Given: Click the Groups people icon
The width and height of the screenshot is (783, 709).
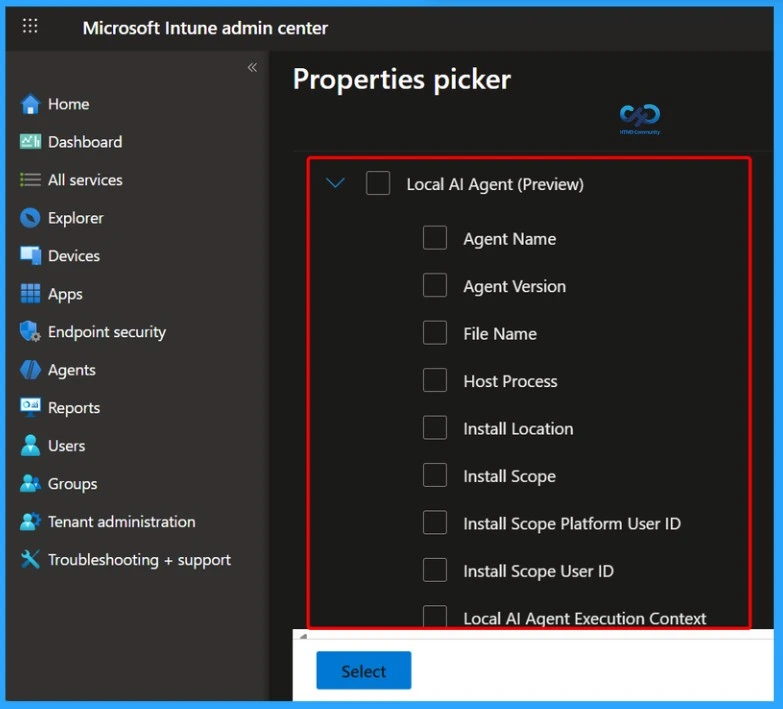Looking at the screenshot, I should tap(30, 483).
